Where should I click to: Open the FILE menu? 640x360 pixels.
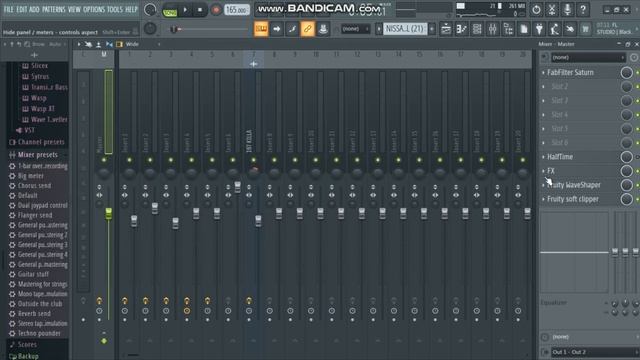(8, 9)
